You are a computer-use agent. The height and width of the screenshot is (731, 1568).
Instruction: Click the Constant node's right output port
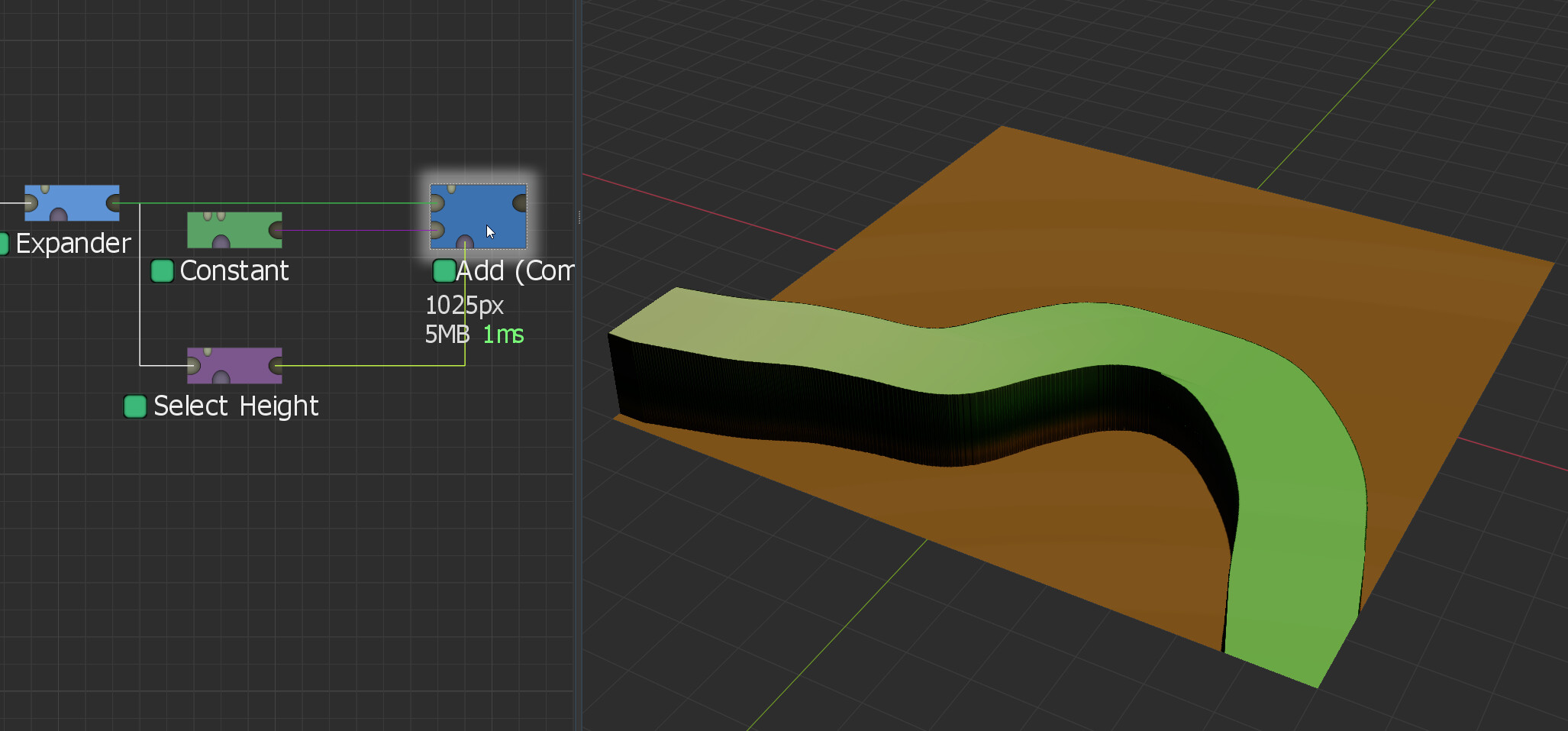tap(276, 230)
